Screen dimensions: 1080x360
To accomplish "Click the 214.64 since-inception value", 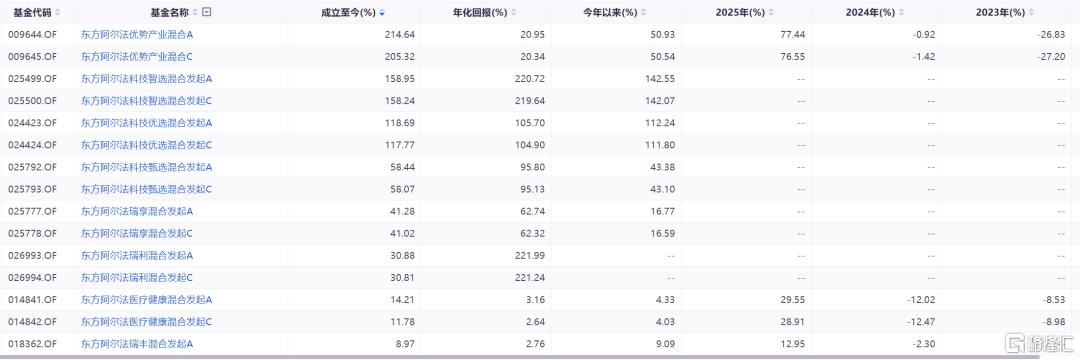I will point(400,34).
